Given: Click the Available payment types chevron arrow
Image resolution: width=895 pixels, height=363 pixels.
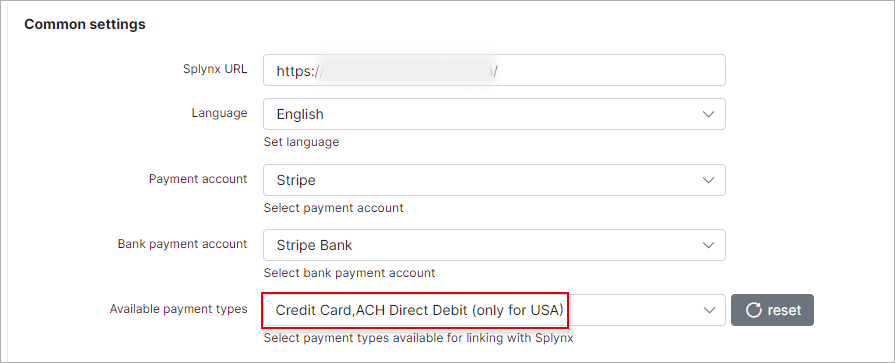Looking at the screenshot, I should (x=708, y=310).
